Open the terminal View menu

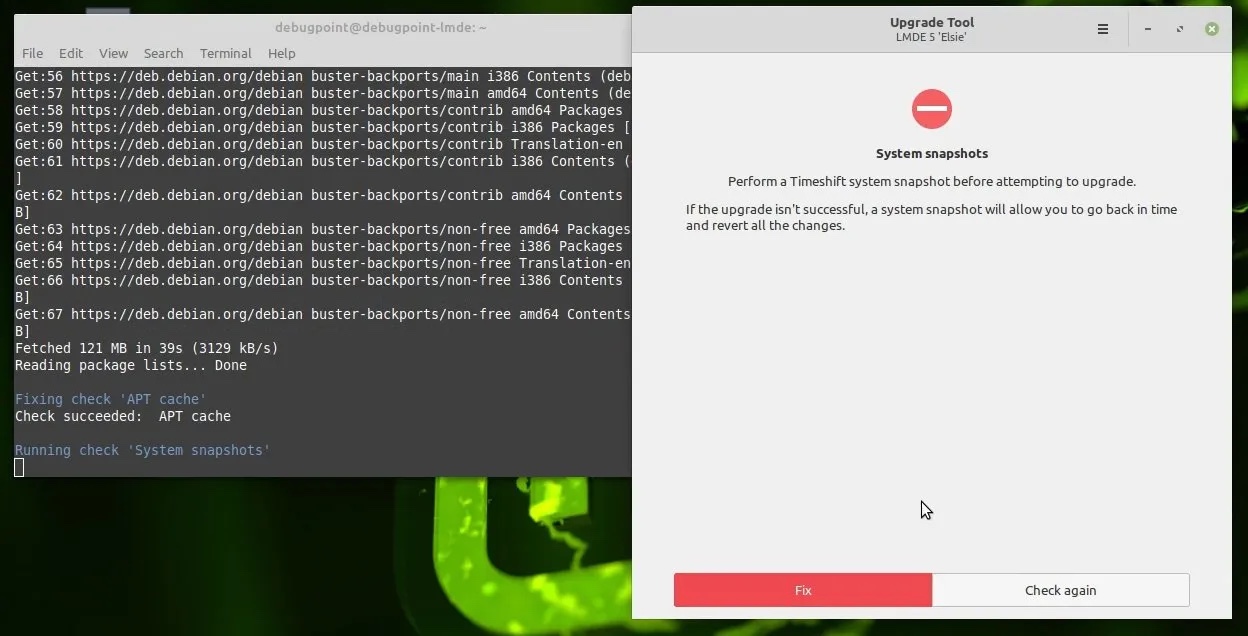tap(113, 53)
